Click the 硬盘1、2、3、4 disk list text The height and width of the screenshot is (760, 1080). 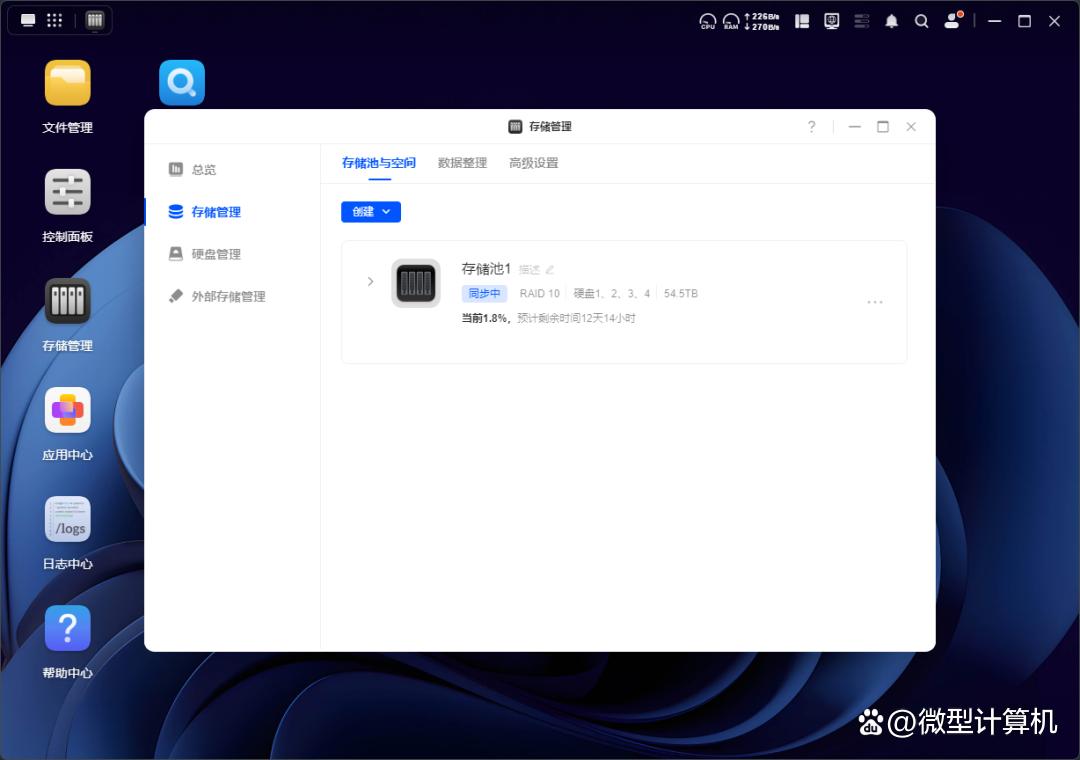(x=612, y=294)
